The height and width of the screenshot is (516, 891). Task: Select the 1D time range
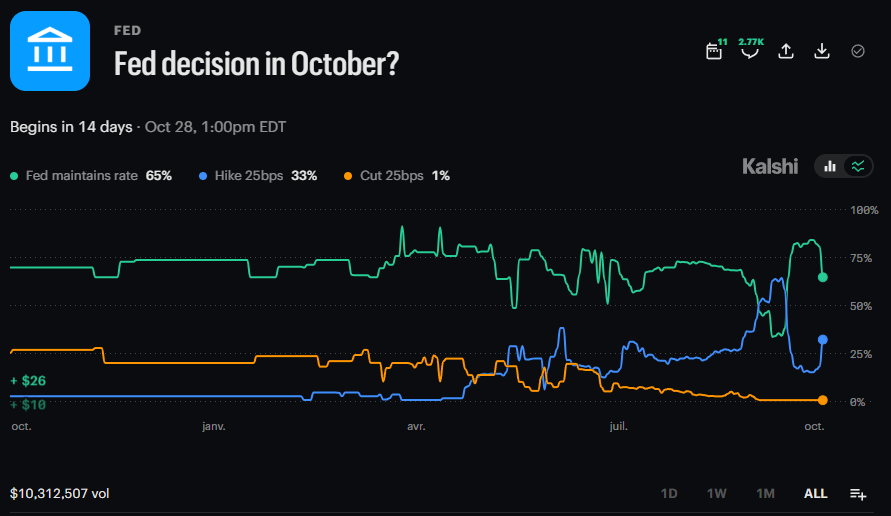pyautogui.click(x=669, y=494)
